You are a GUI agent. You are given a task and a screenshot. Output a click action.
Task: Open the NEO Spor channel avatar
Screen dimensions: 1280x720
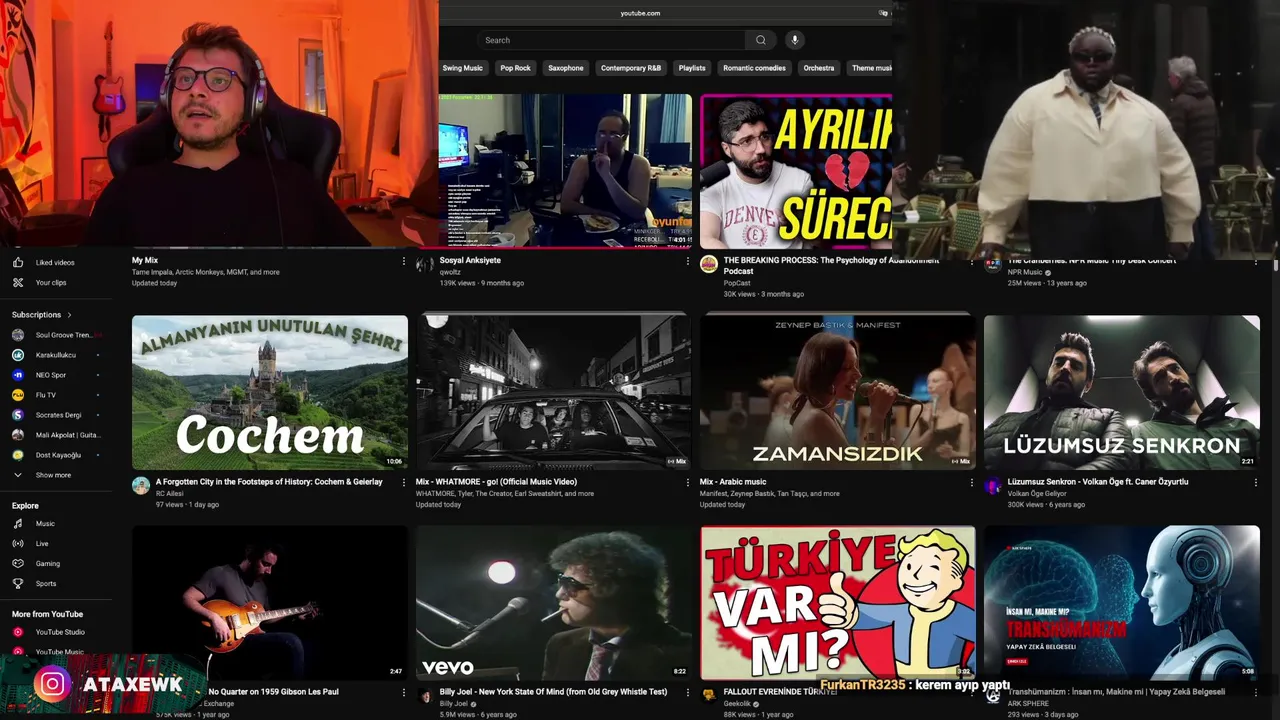click(x=18, y=375)
